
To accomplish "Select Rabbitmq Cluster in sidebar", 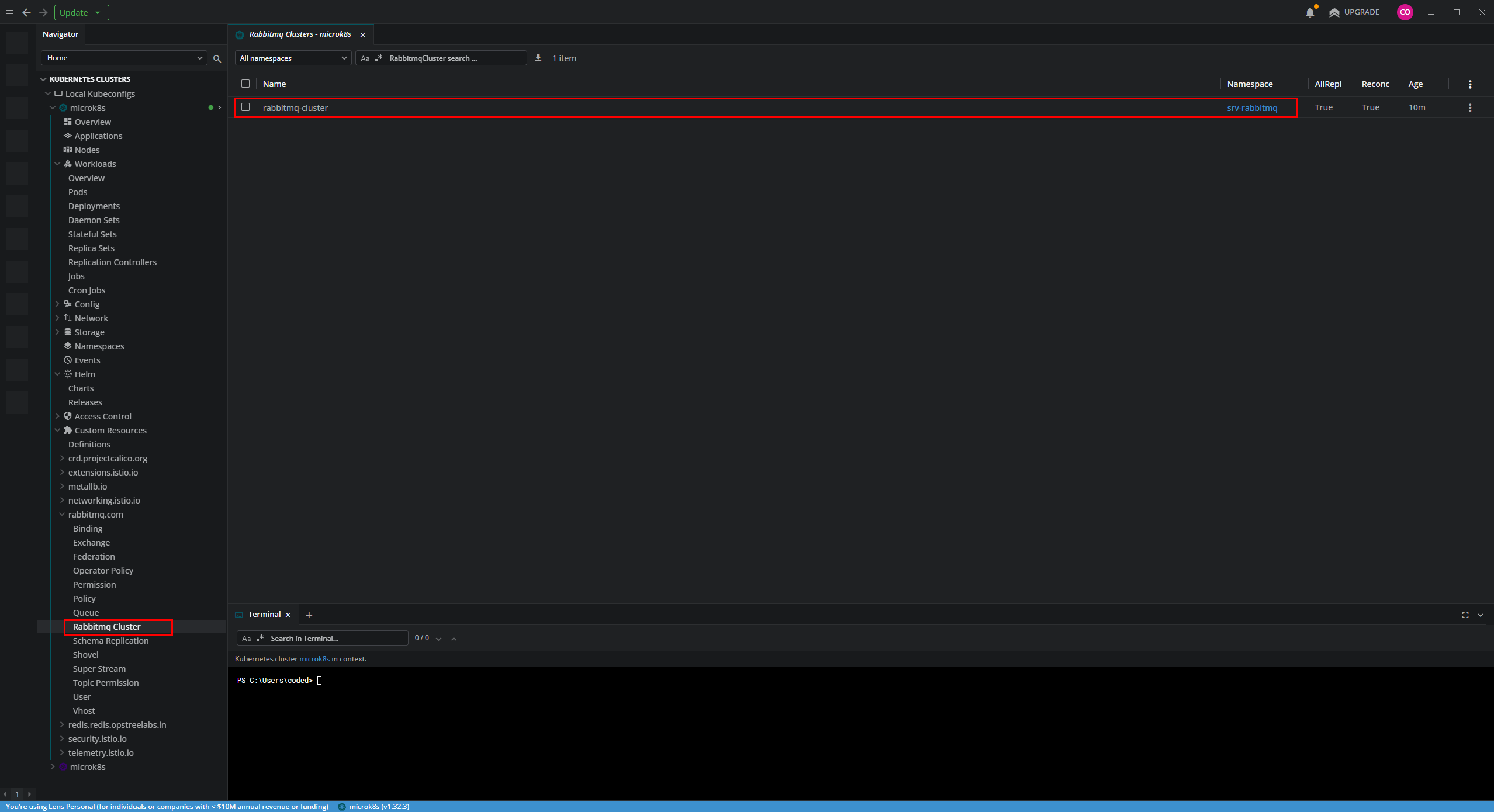I will click(x=107, y=626).
